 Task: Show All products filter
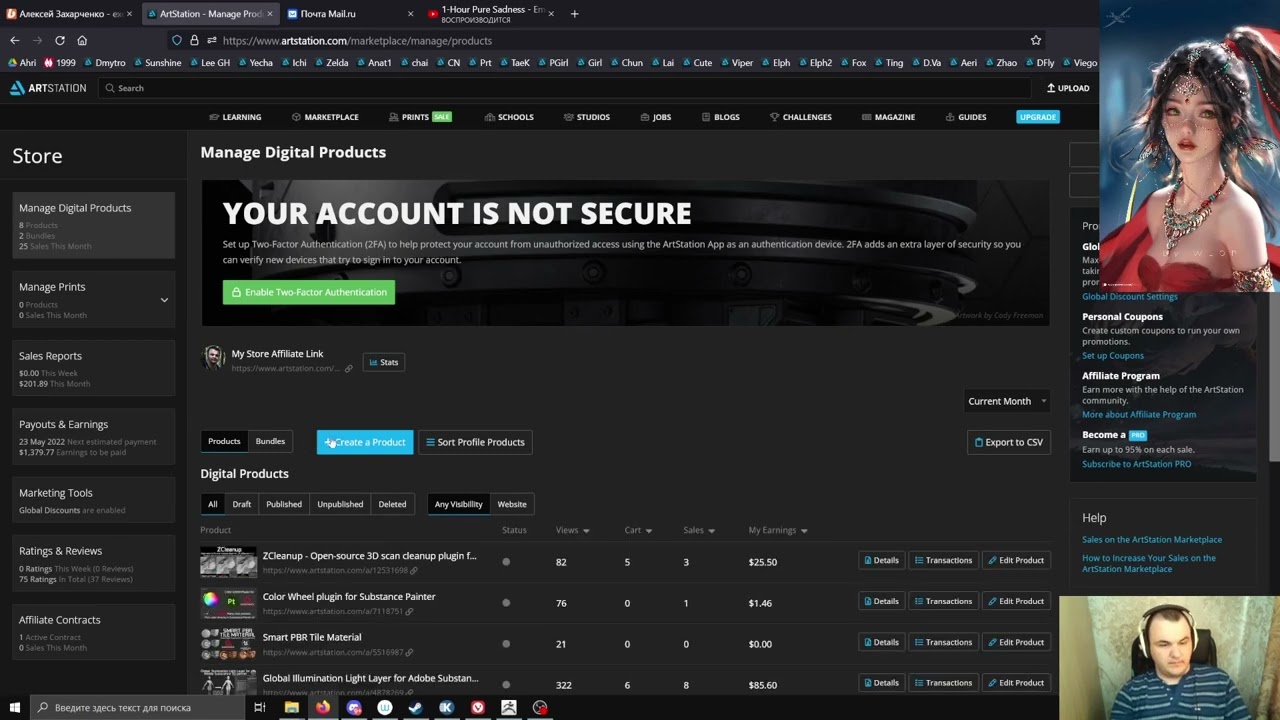point(212,504)
